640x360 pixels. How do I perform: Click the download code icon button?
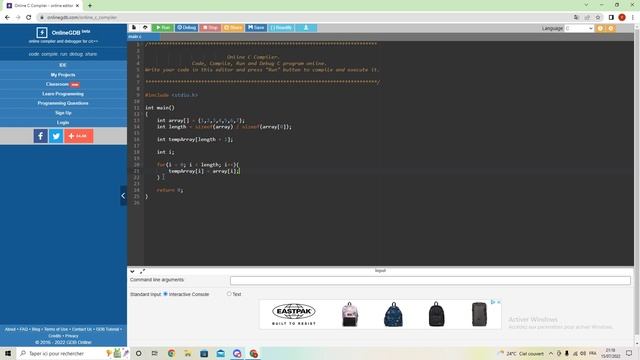[306, 28]
